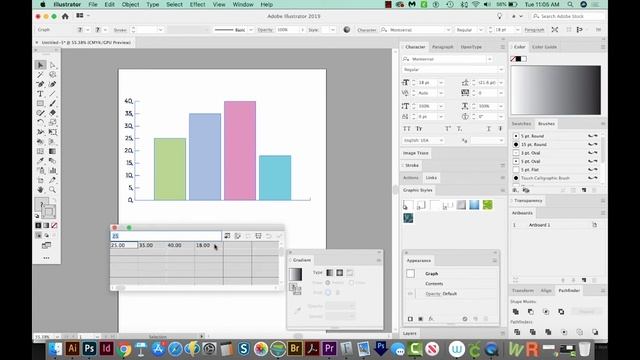The width and height of the screenshot is (640, 360).
Task: Open the Effect menu
Action: coord(197,4)
